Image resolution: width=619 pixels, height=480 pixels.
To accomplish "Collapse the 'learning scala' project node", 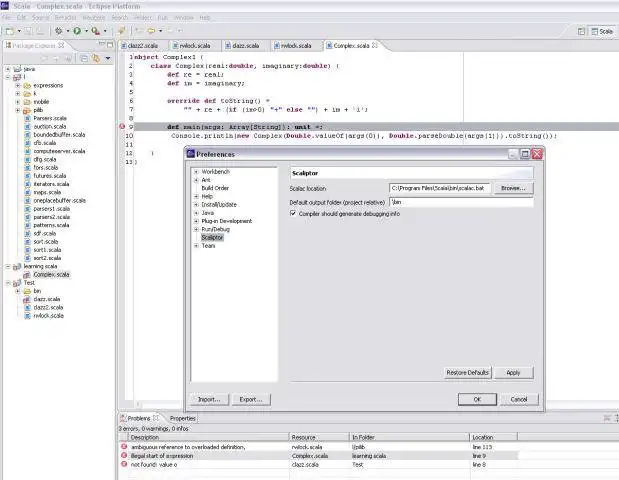I will [x=8, y=266].
